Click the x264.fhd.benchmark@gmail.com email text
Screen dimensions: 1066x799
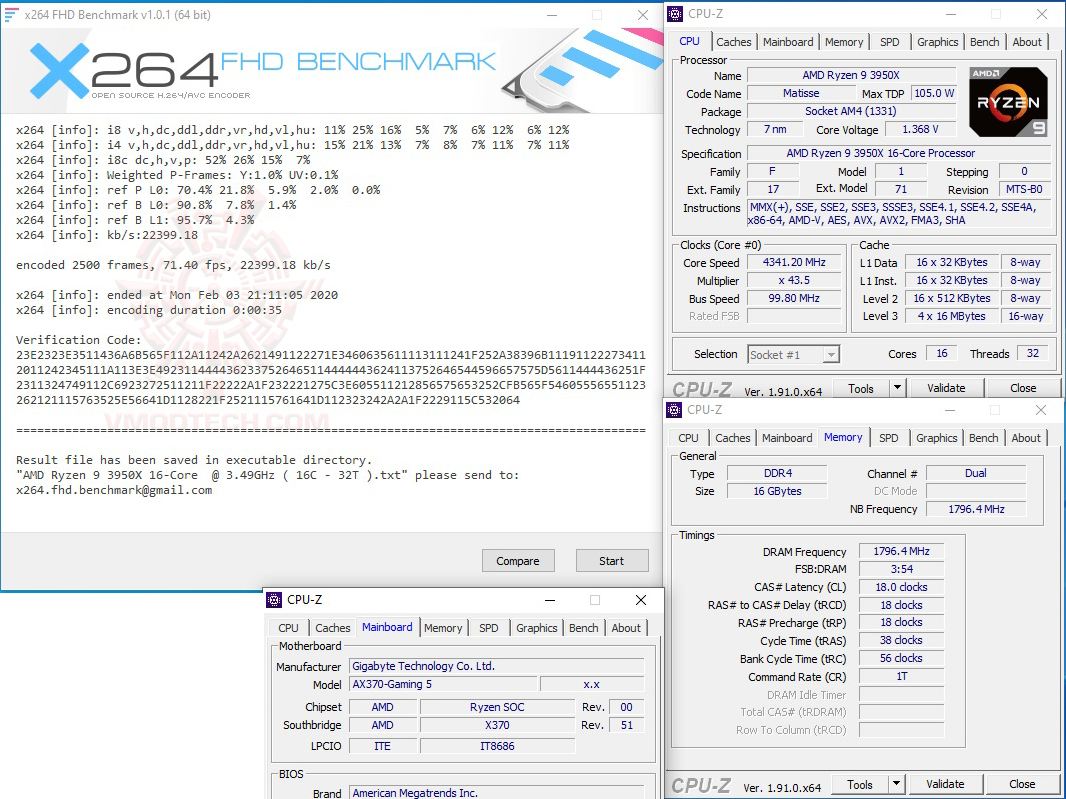[x=114, y=490]
